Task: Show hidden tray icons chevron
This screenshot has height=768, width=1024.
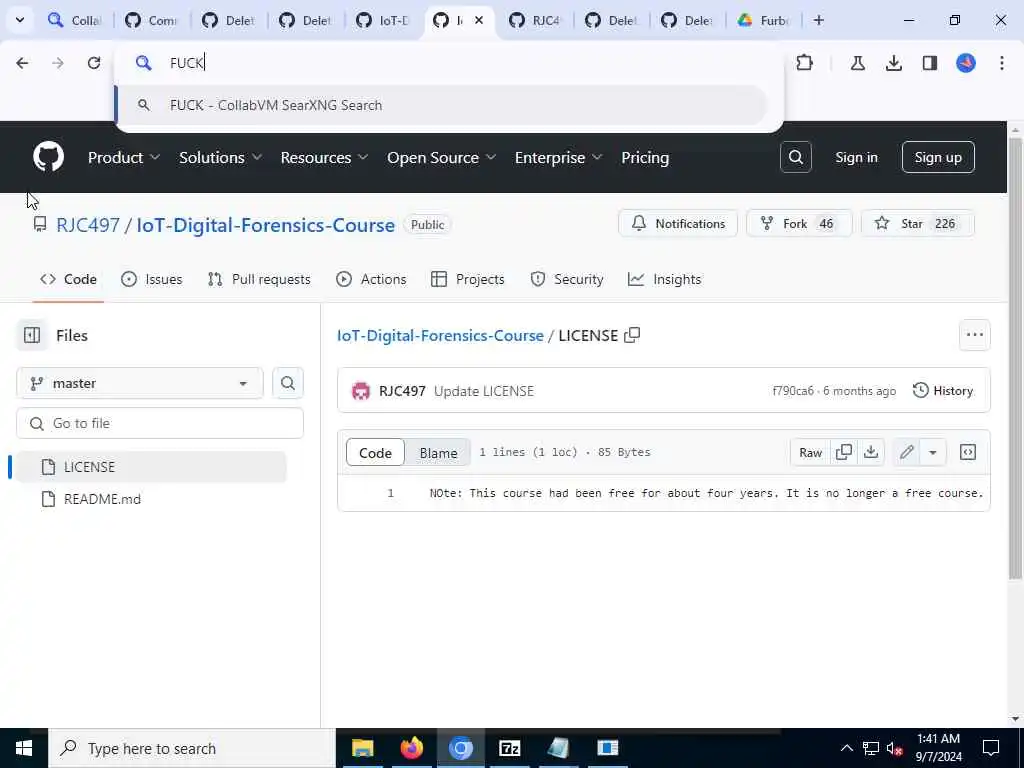Action: tap(846, 748)
